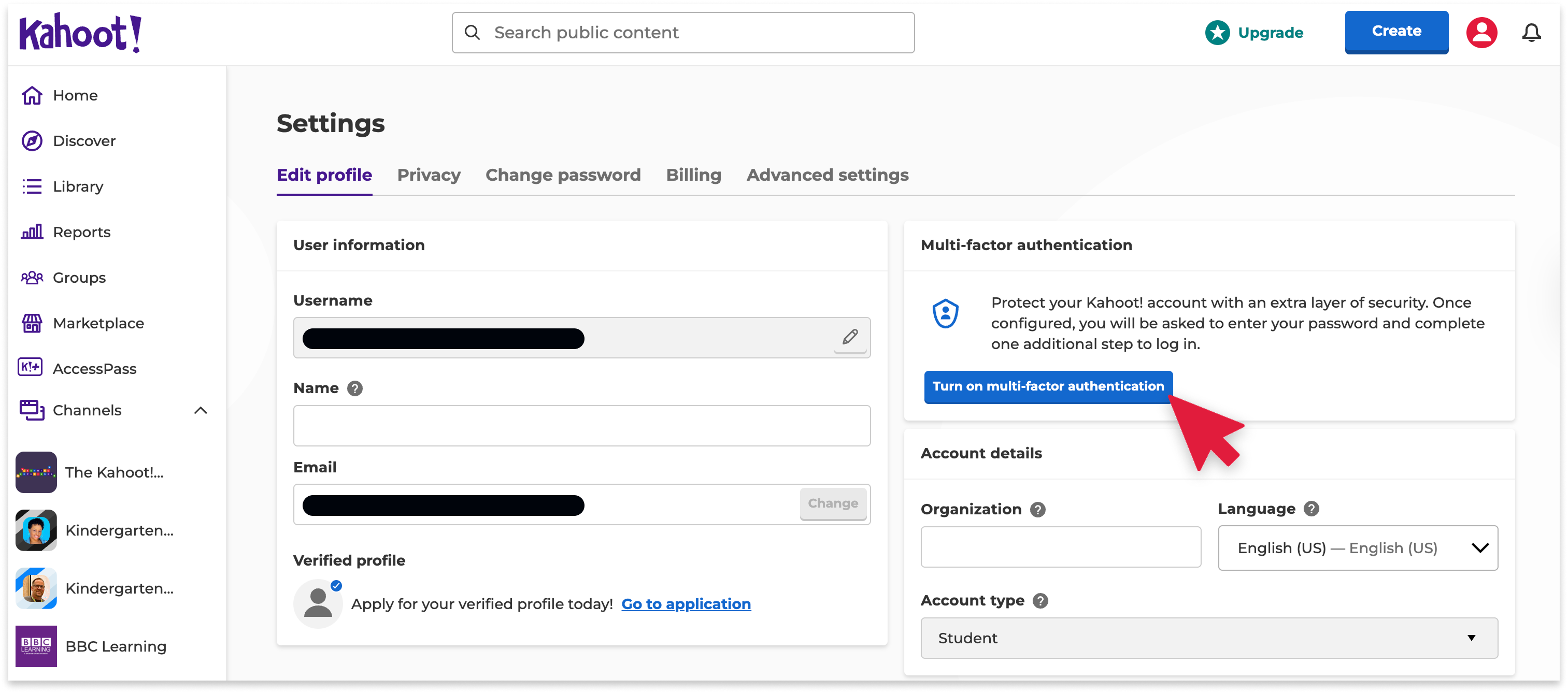Click the Groups people icon

click(x=32, y=278)
